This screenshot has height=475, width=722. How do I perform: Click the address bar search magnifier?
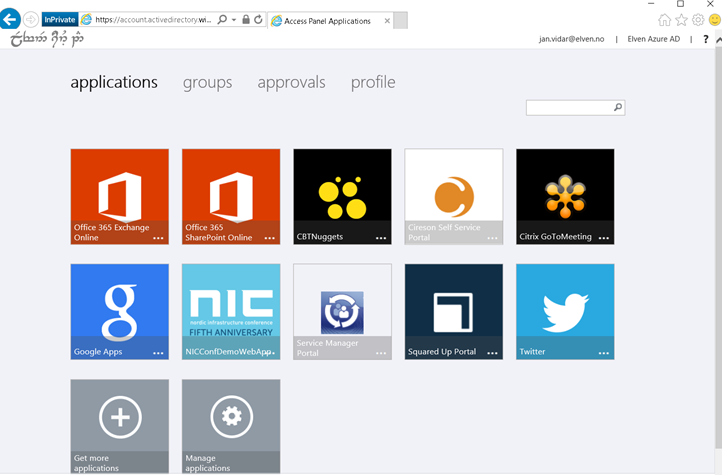(222, 19)
